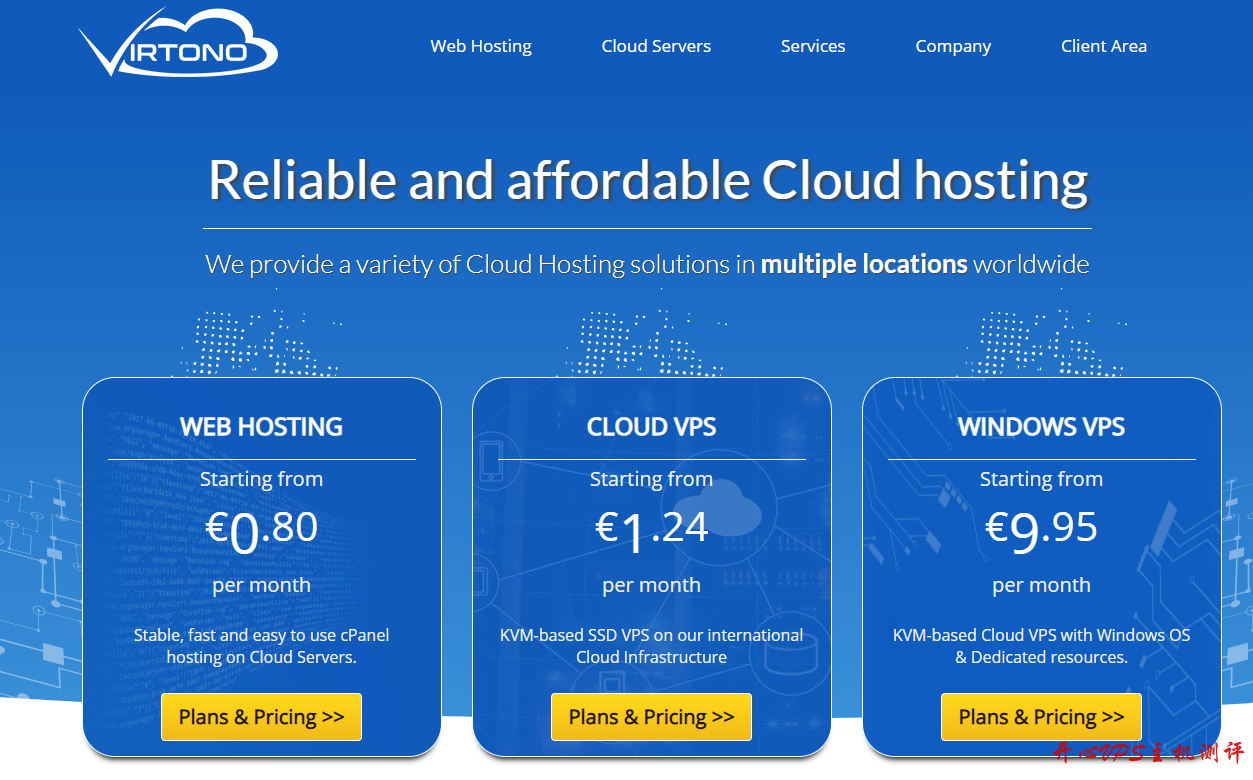Select the WEB HOSTING card heading
The height and width of the screenshot is (780, 1253).
pos(261,427)
